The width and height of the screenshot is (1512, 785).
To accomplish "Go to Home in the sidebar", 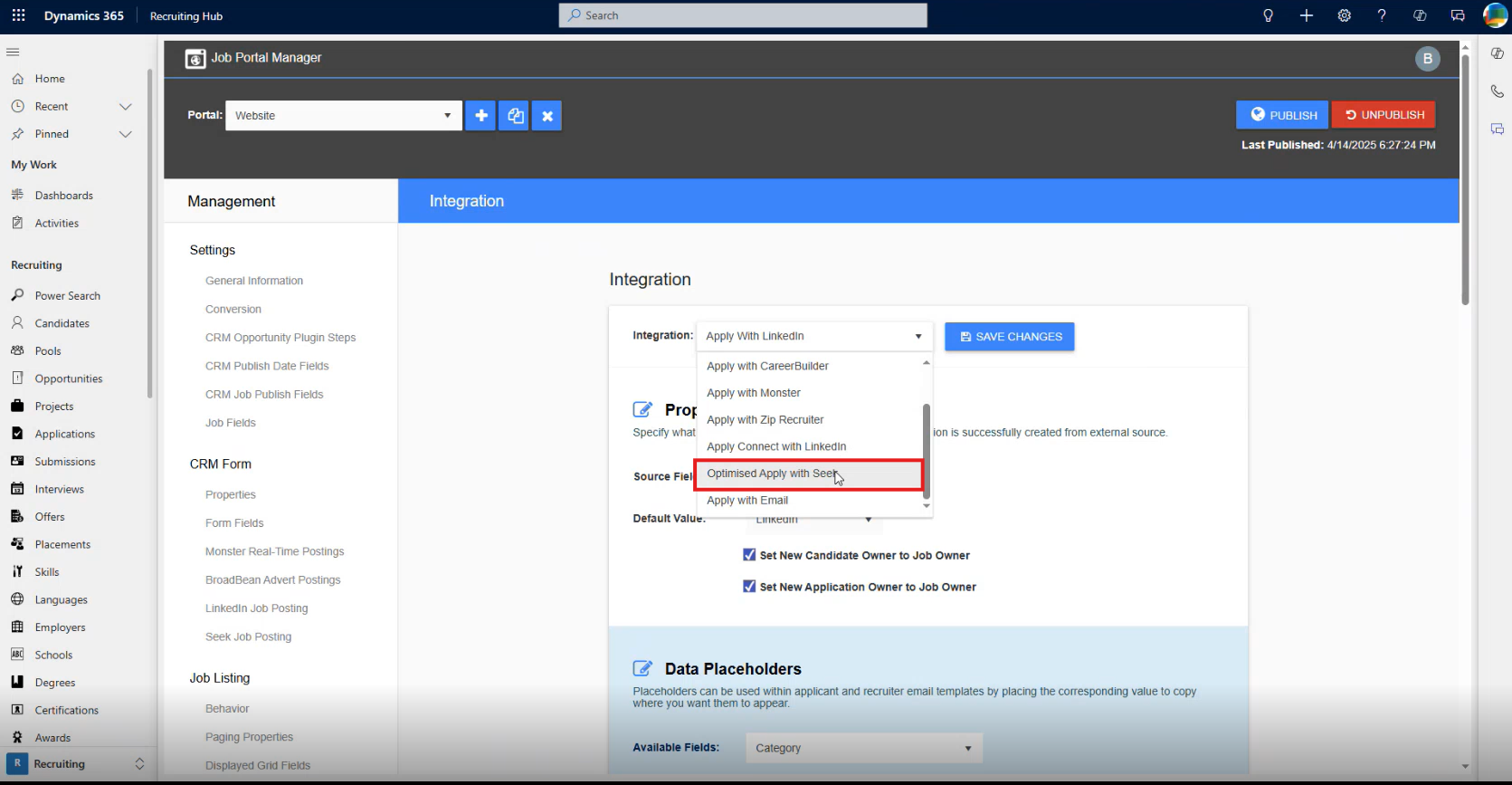I will [50, 79].
